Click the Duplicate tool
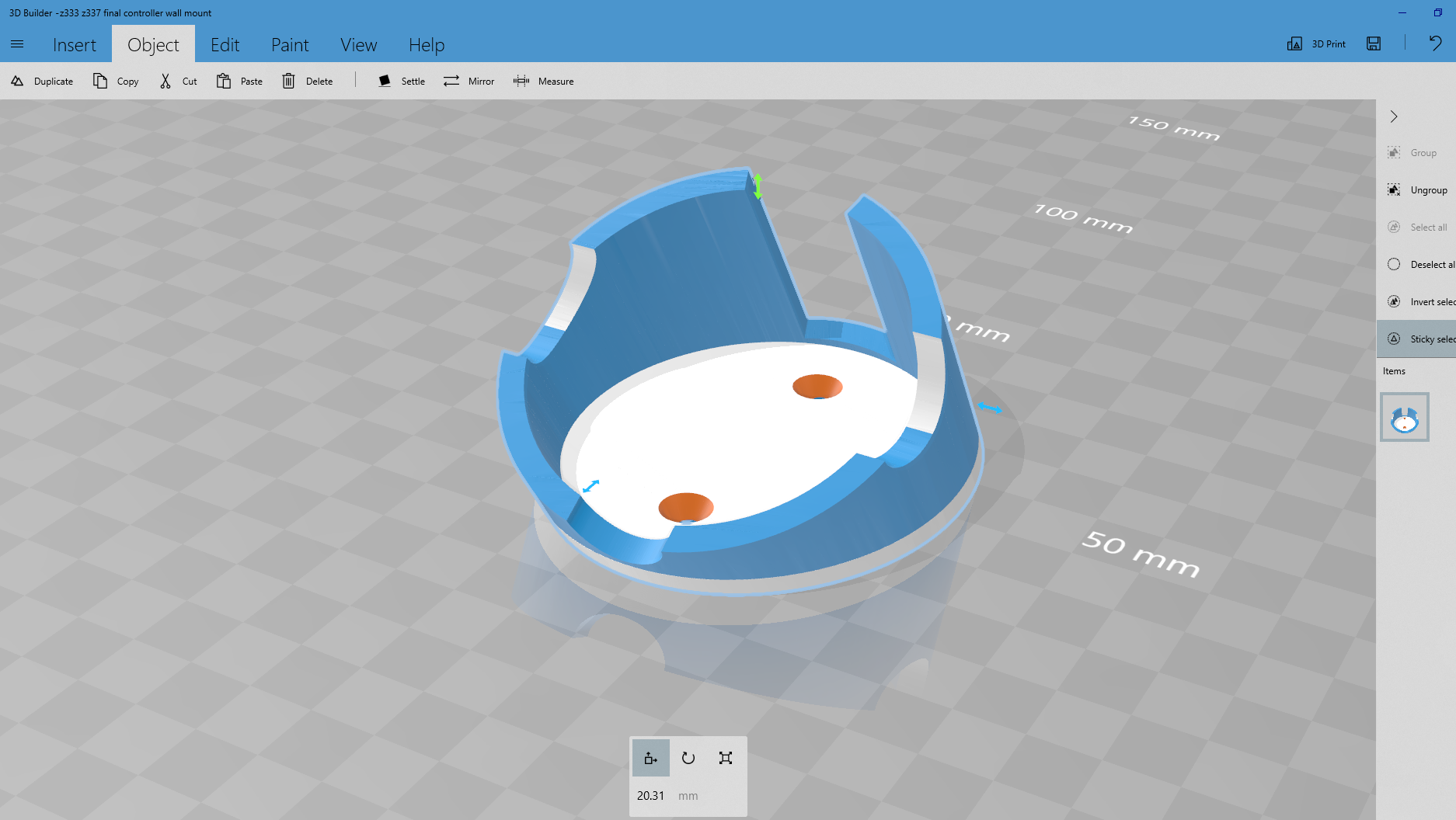Viewport: 1456px width, 820px height. point(42,81)
